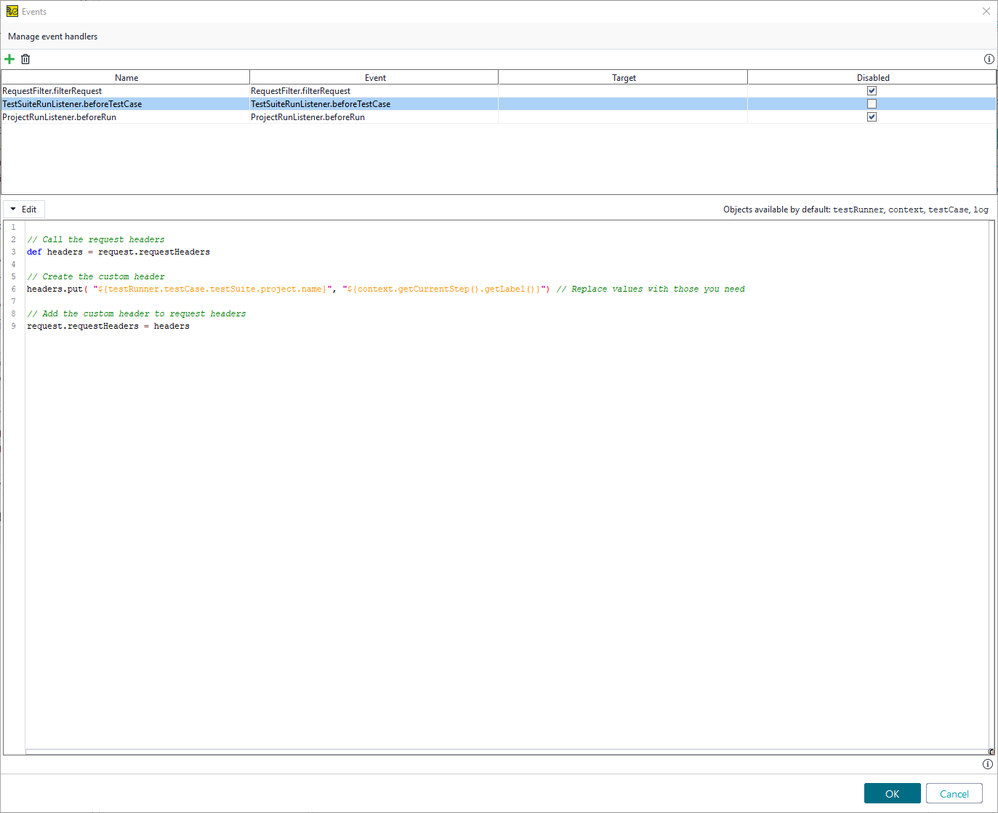Click the Target column header
The width and height of the screenshot is (998, 813).
[x=623, y=77]
